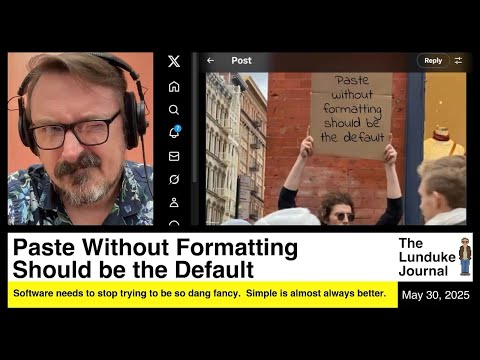The image size is (480, 360).
Task: Click the Lunduke cartoon mascot figure
Action: pyautogui.click(x=465, y=257)
